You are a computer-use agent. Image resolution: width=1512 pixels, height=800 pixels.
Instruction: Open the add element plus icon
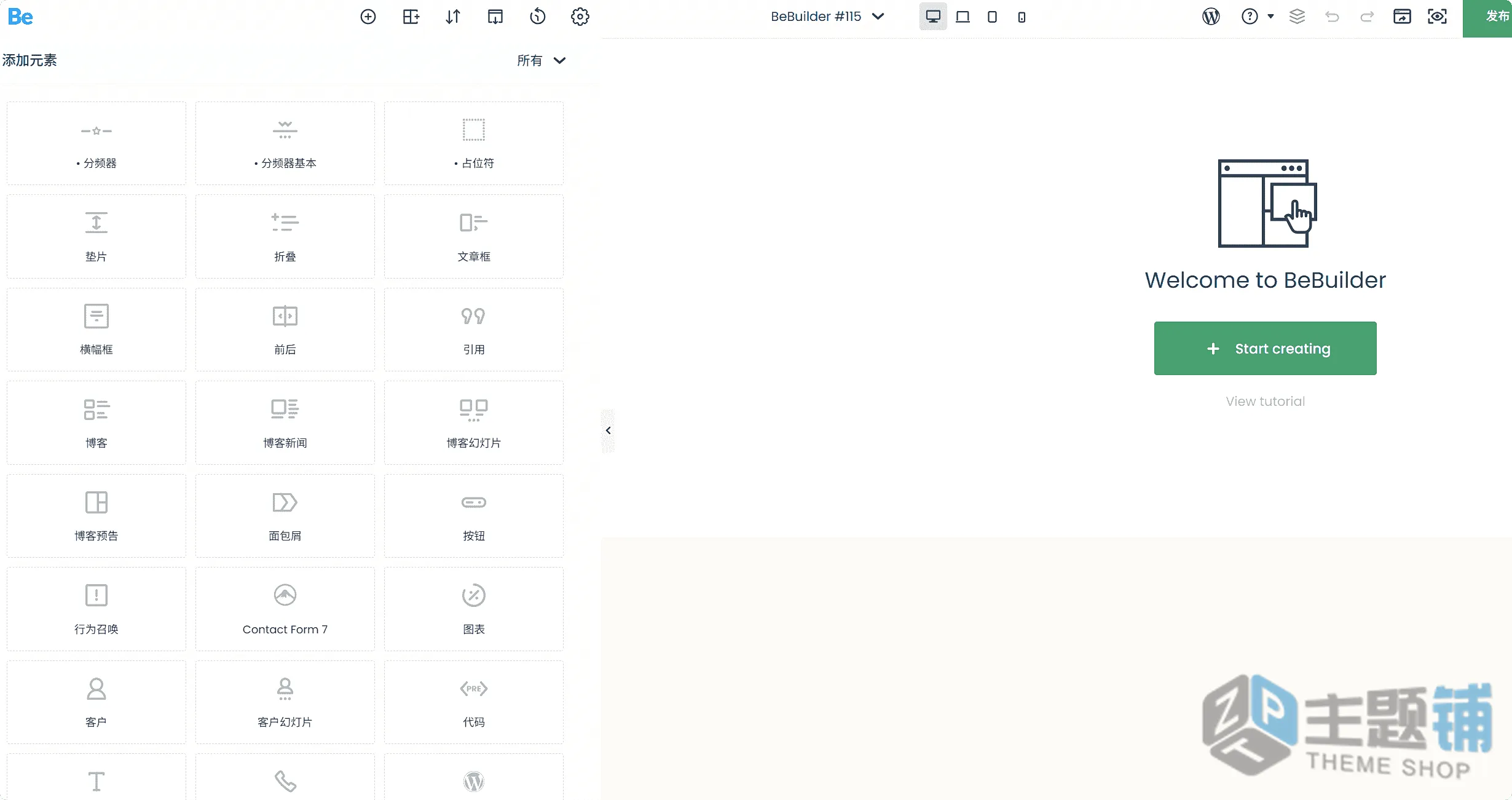[368, 17]
